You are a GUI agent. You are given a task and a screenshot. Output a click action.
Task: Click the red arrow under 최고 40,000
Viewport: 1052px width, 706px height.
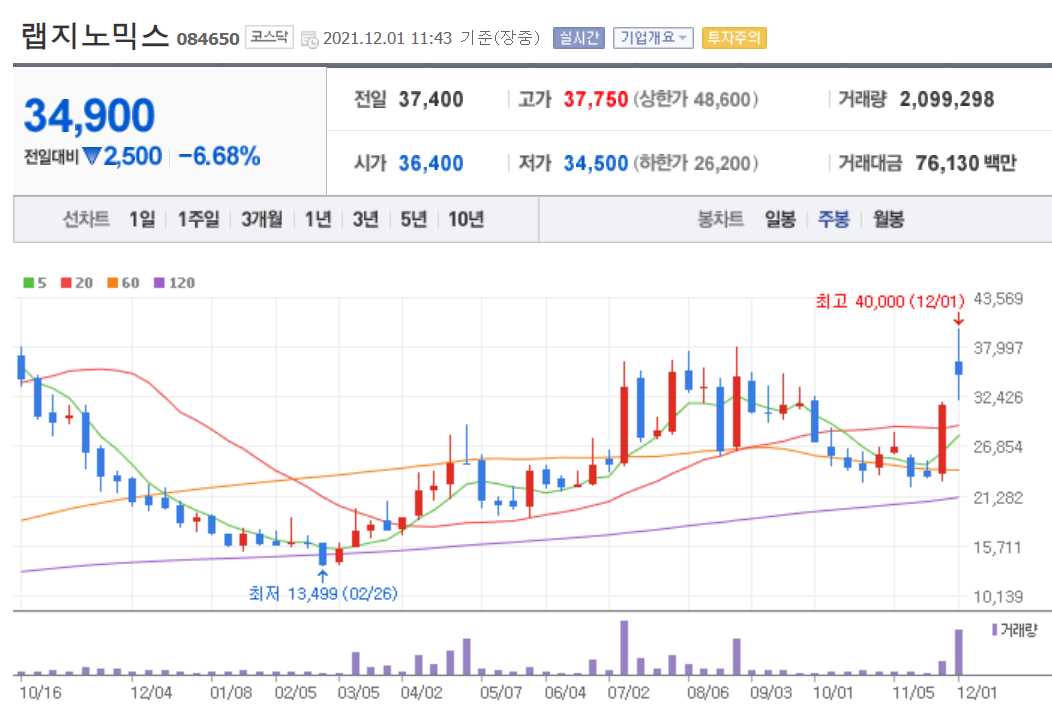pos(958,321)
